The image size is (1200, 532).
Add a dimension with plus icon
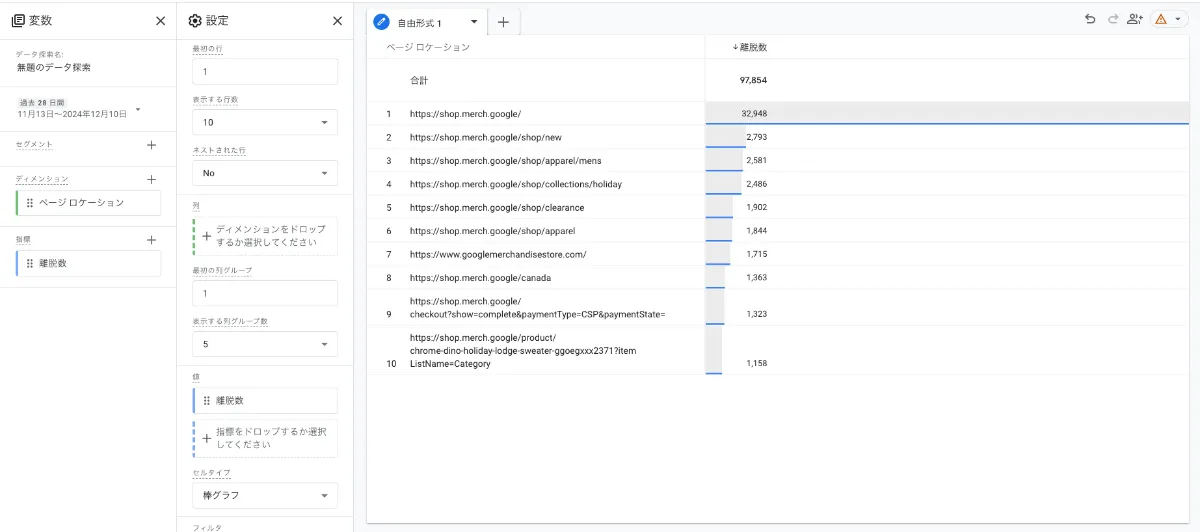click(x=152, y=180)
